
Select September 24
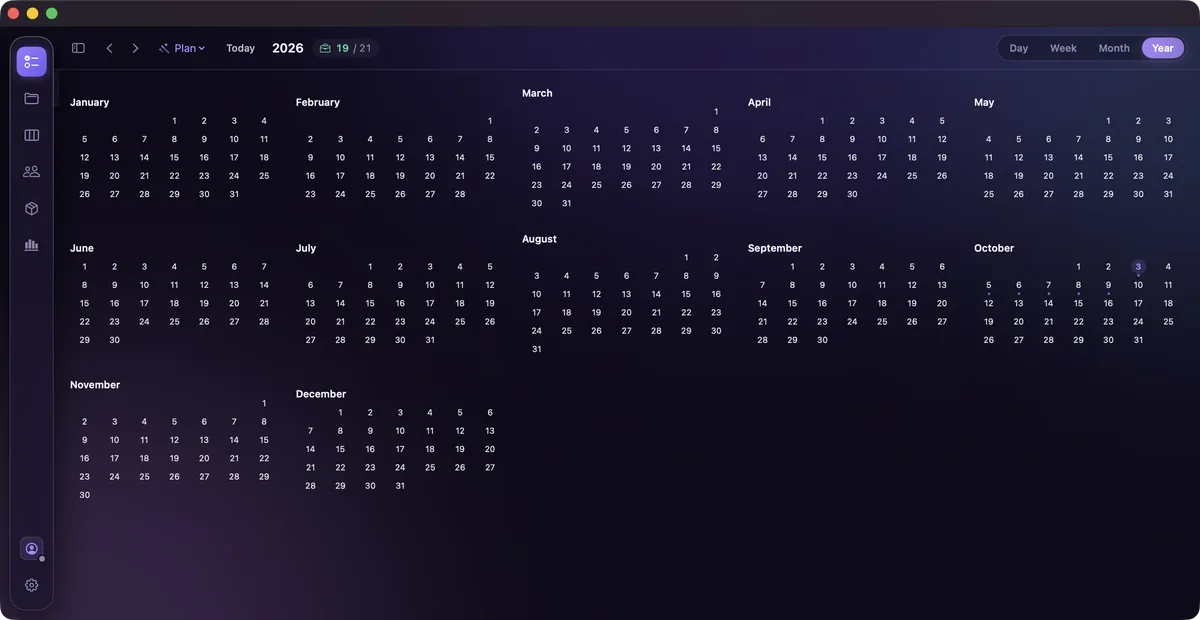(852, 322)
